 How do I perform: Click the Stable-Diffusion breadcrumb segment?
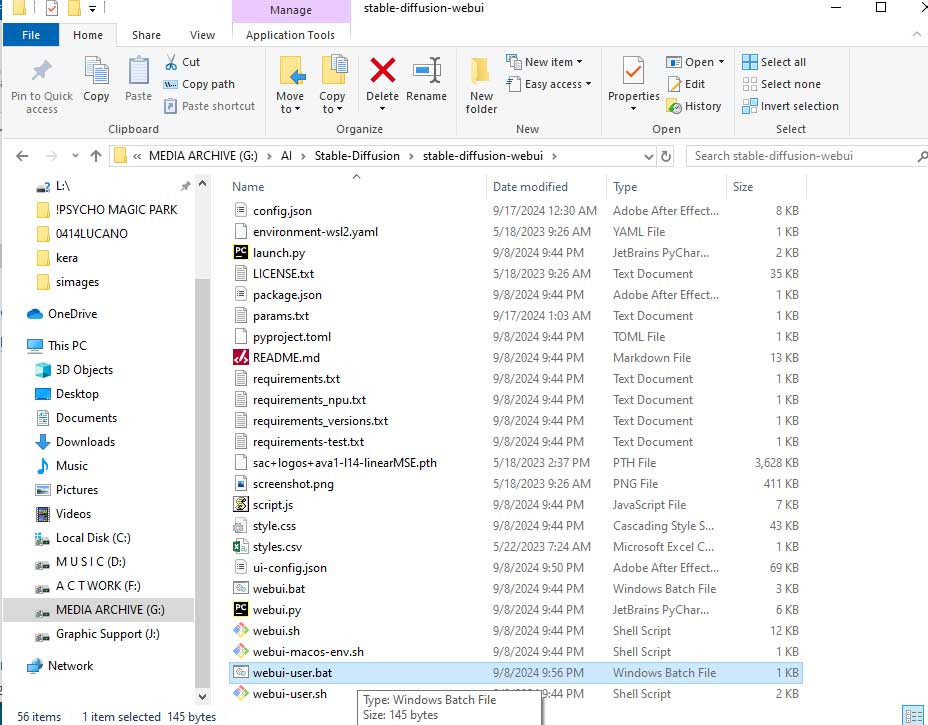coord(357,156)
